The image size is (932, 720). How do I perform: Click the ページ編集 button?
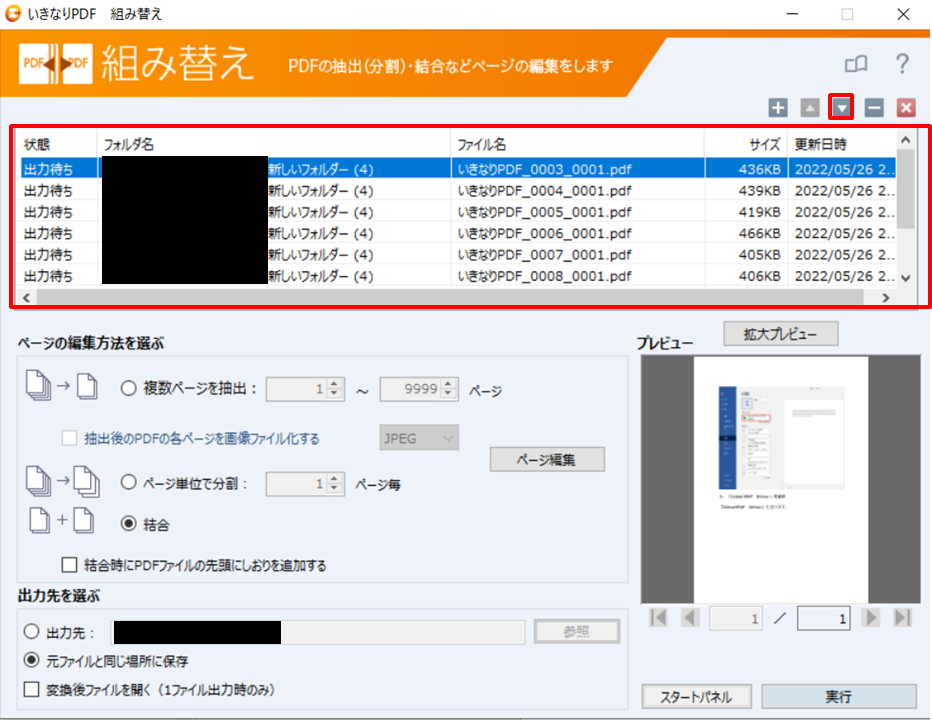point(547,459)
